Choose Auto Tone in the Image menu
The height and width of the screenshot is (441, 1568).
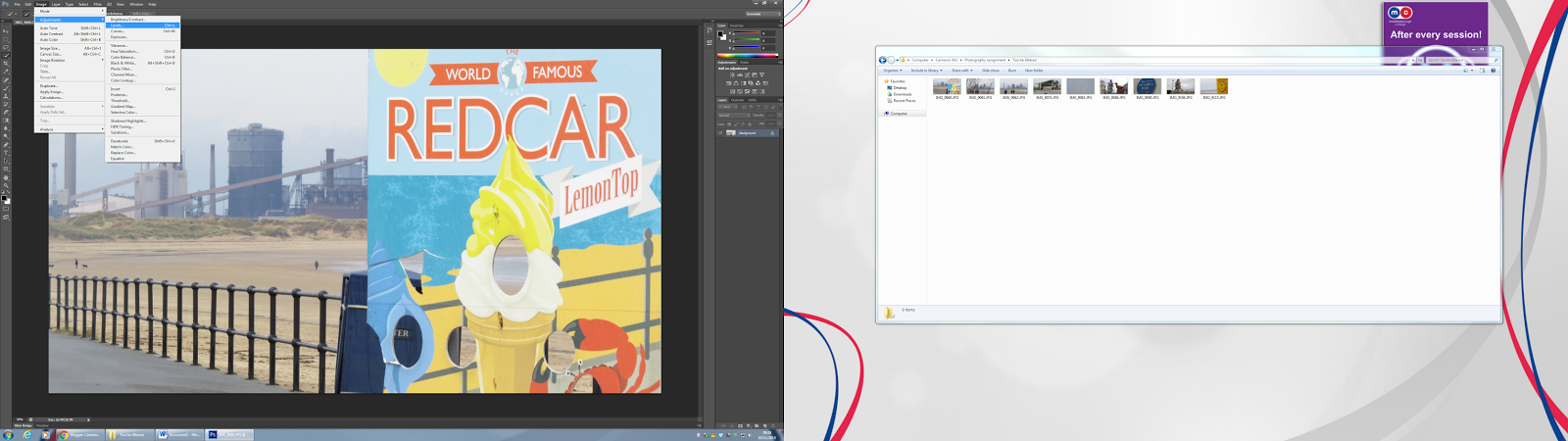[x=70, y=28]
